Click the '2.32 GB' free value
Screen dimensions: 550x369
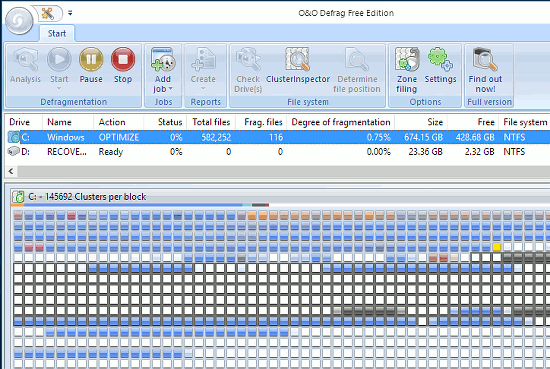click(x=479, y=152)
